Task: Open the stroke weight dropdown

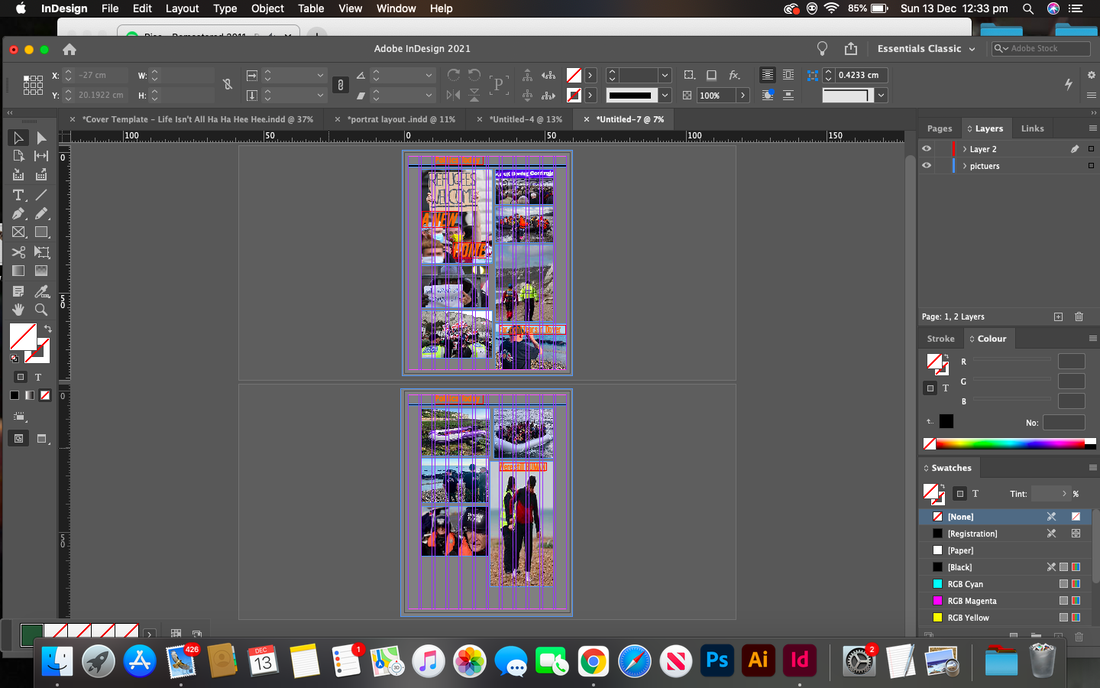Action: click(x=665, y=75)
